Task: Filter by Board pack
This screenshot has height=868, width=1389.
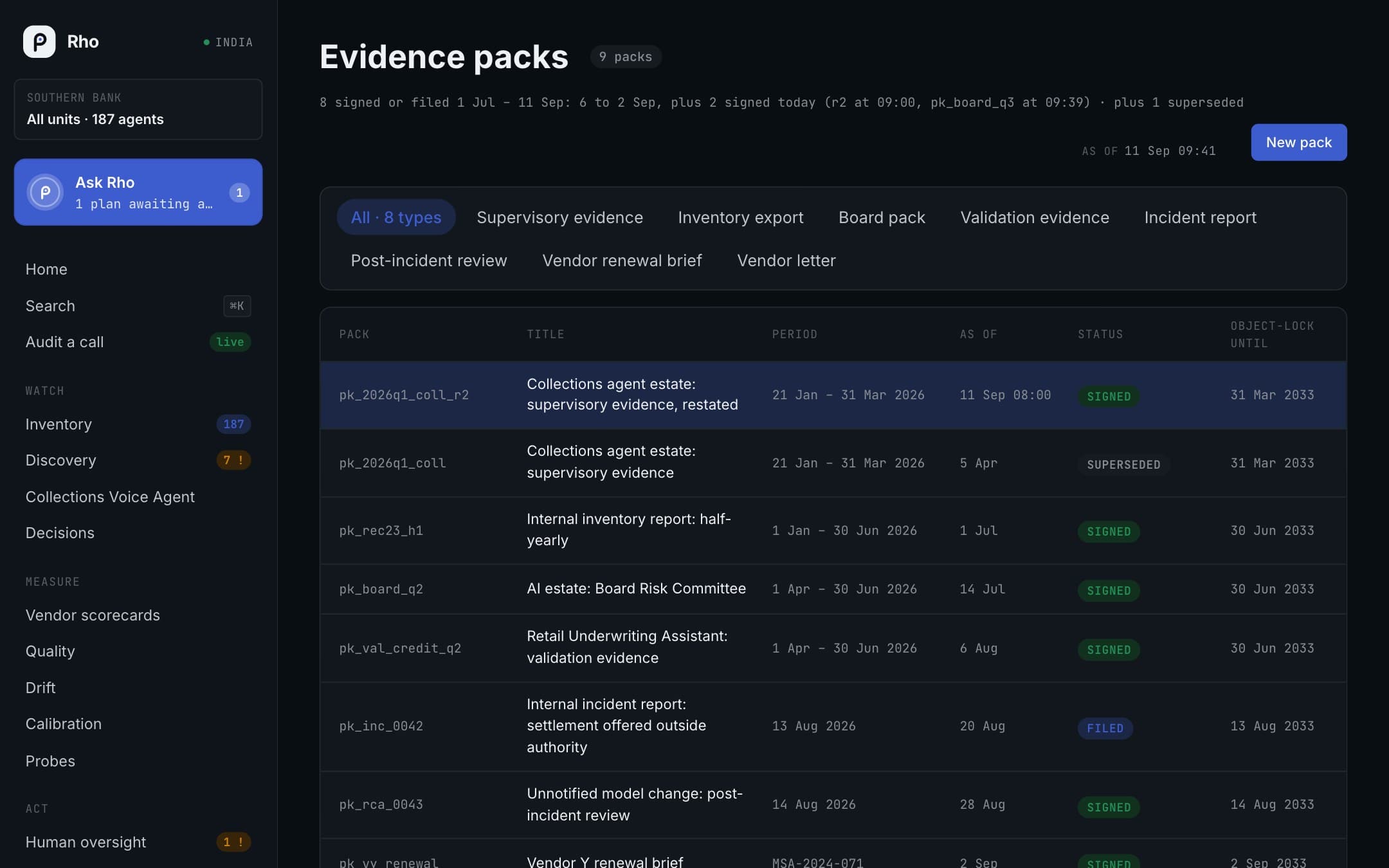Action: click(x=882, y=217)
